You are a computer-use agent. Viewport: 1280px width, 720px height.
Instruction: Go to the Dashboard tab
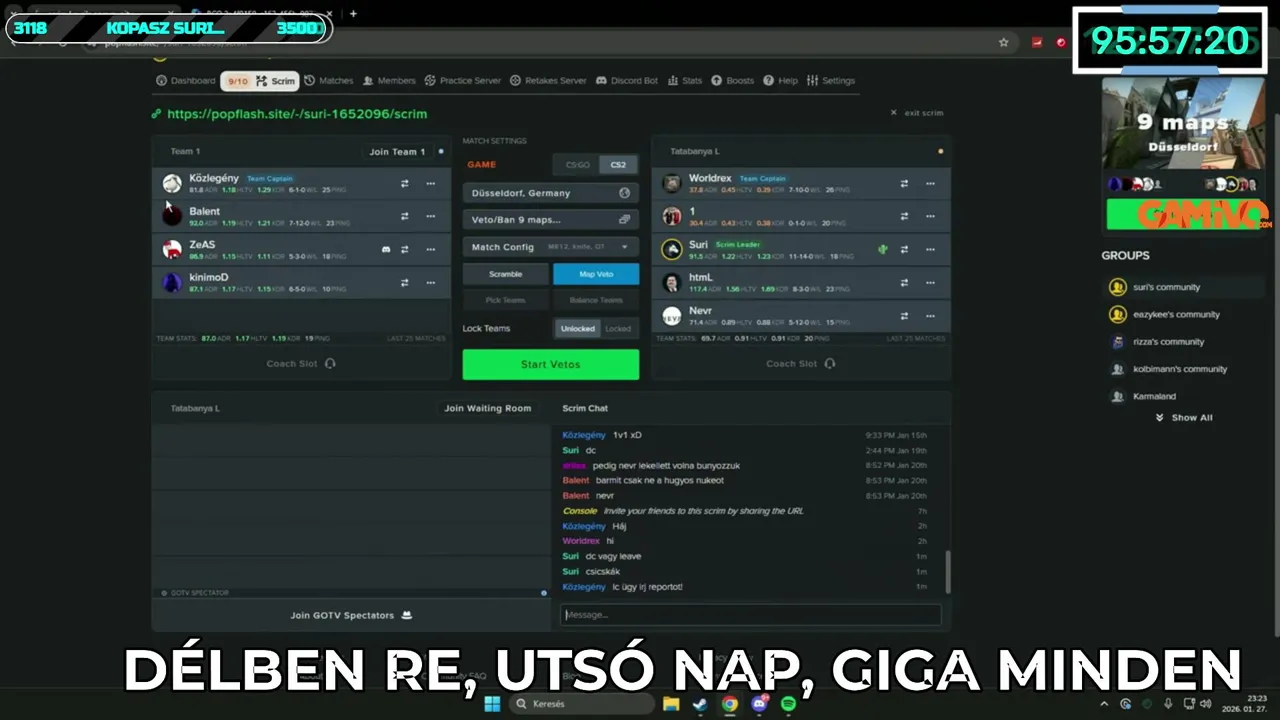pyautogui.click(x=185, y=81)
